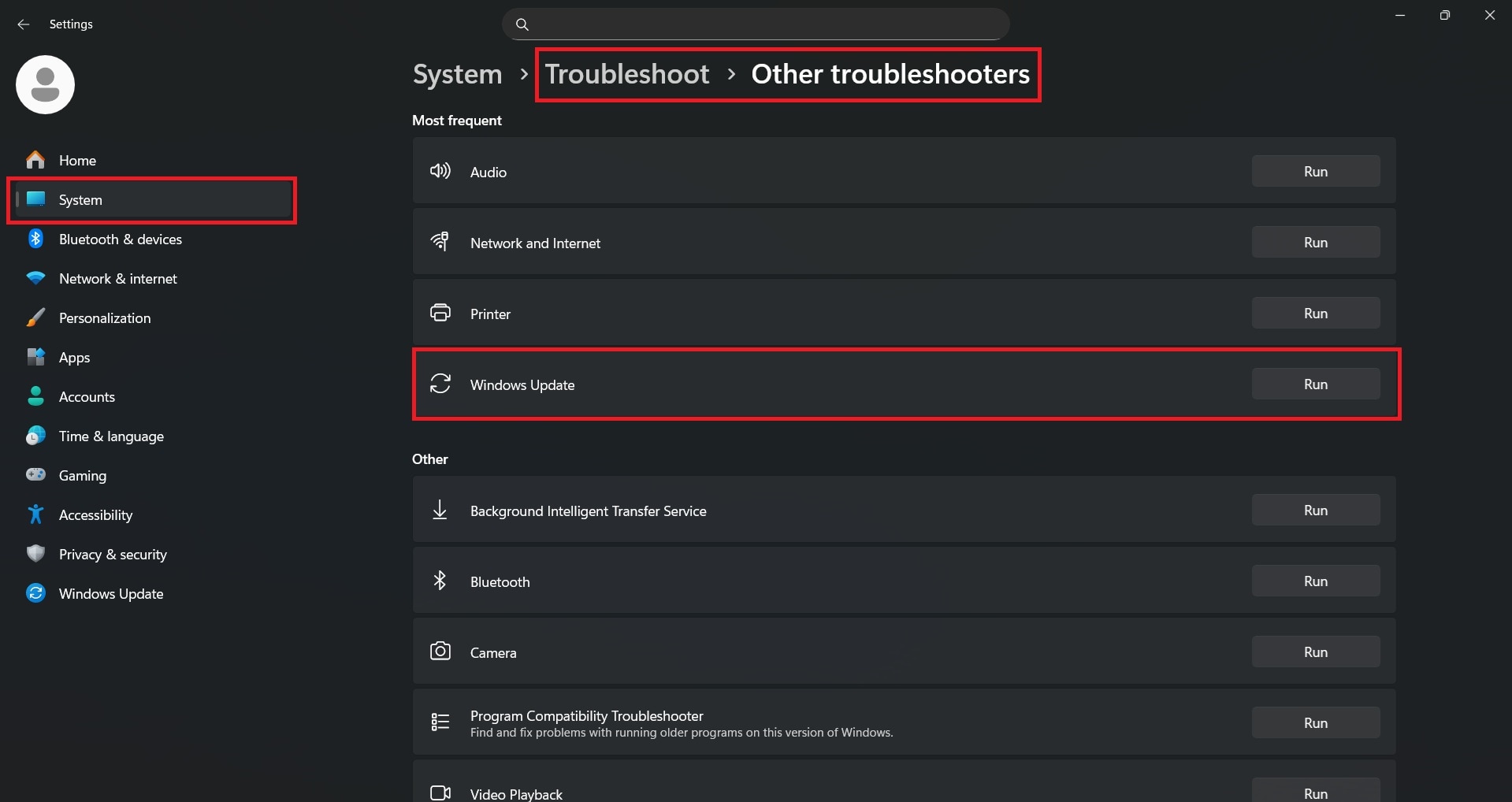Run the Program Compatibility Troubleshooter
The height and width of the screenshot is (802, 1512).
coord(1315,723)
